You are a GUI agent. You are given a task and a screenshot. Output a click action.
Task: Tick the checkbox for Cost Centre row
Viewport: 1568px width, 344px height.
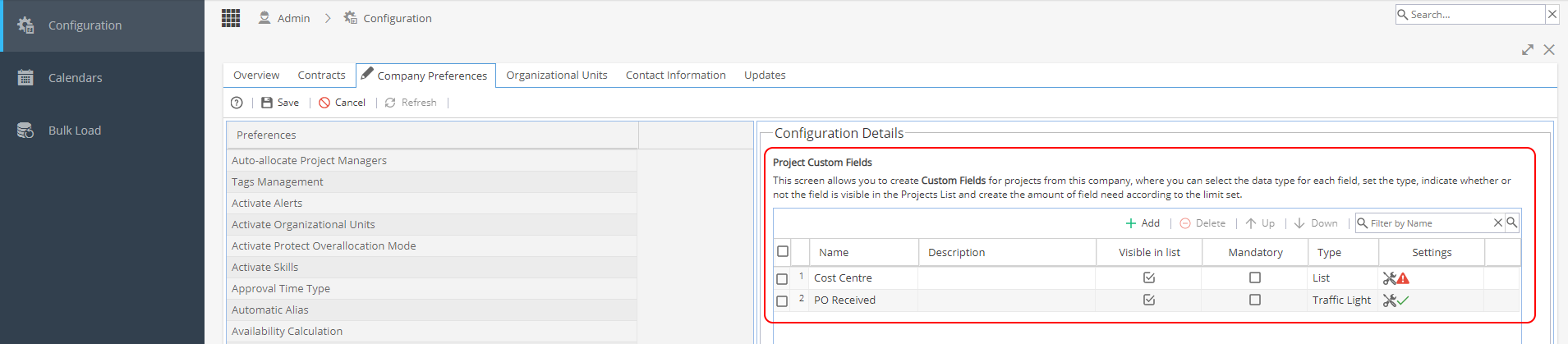pyautogui.click(x=782, y=279)
